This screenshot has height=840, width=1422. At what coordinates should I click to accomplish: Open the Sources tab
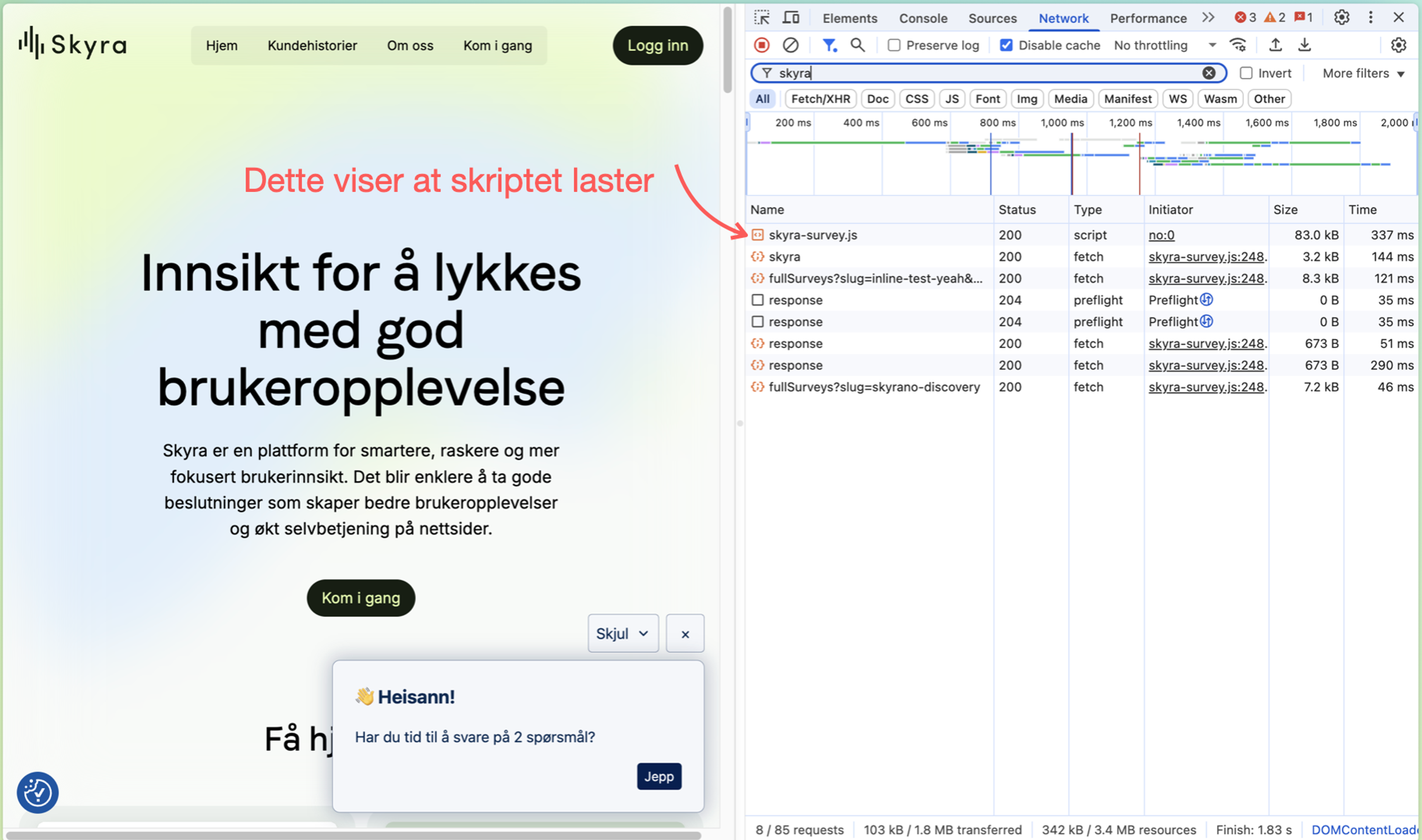[x=992, y=18]
